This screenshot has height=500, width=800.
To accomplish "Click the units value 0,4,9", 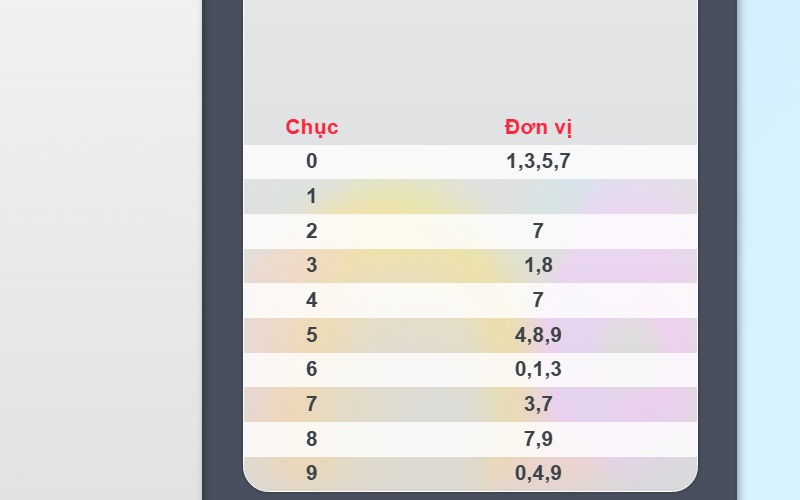I will coord(538,473).
